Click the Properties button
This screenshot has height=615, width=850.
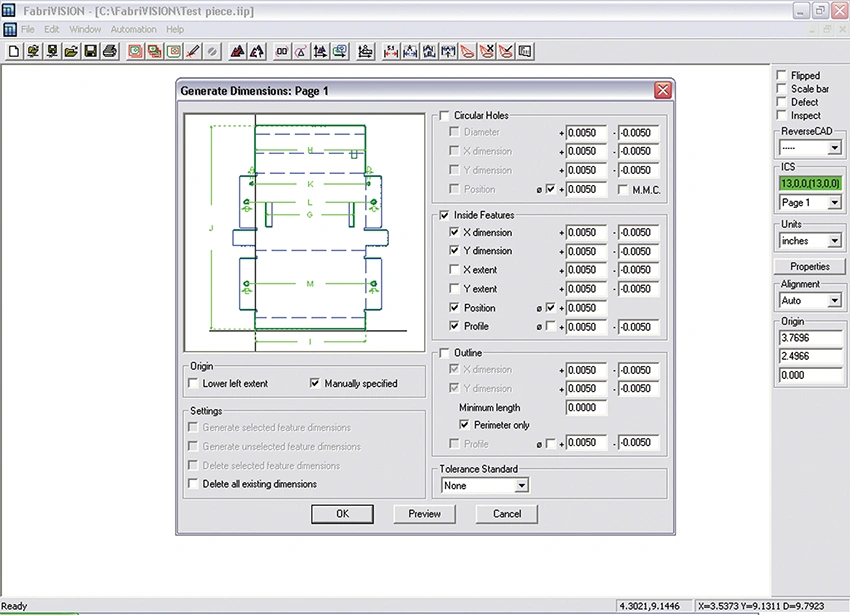tap(810, 266)
